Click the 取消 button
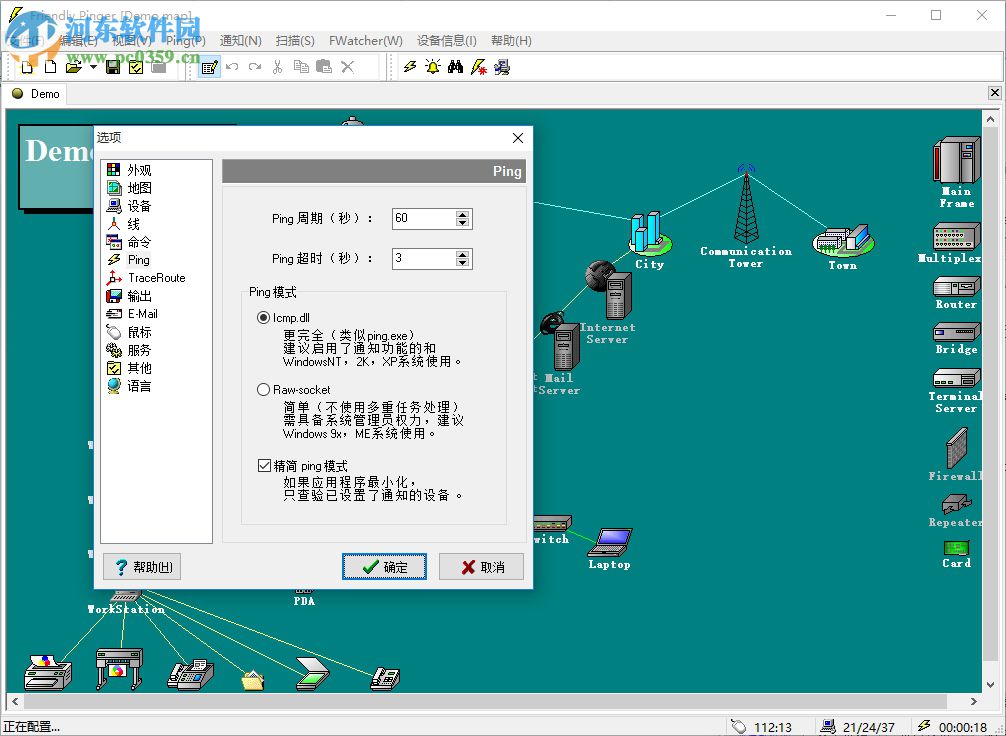This screenshot has width=1006, height=736. point(481,567)
